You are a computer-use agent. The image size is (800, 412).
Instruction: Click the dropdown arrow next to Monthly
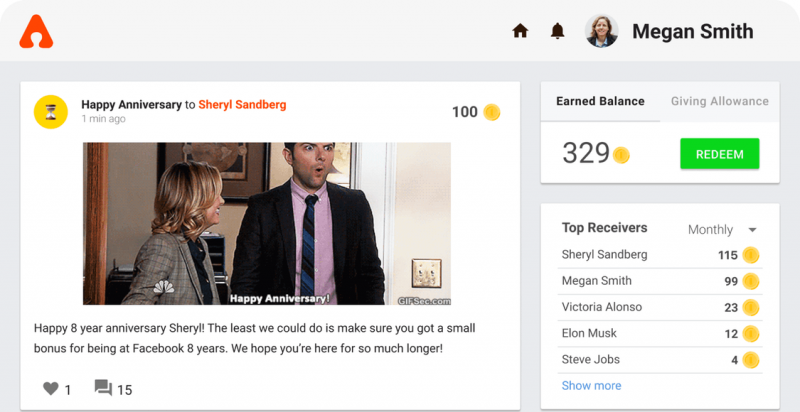752,230
